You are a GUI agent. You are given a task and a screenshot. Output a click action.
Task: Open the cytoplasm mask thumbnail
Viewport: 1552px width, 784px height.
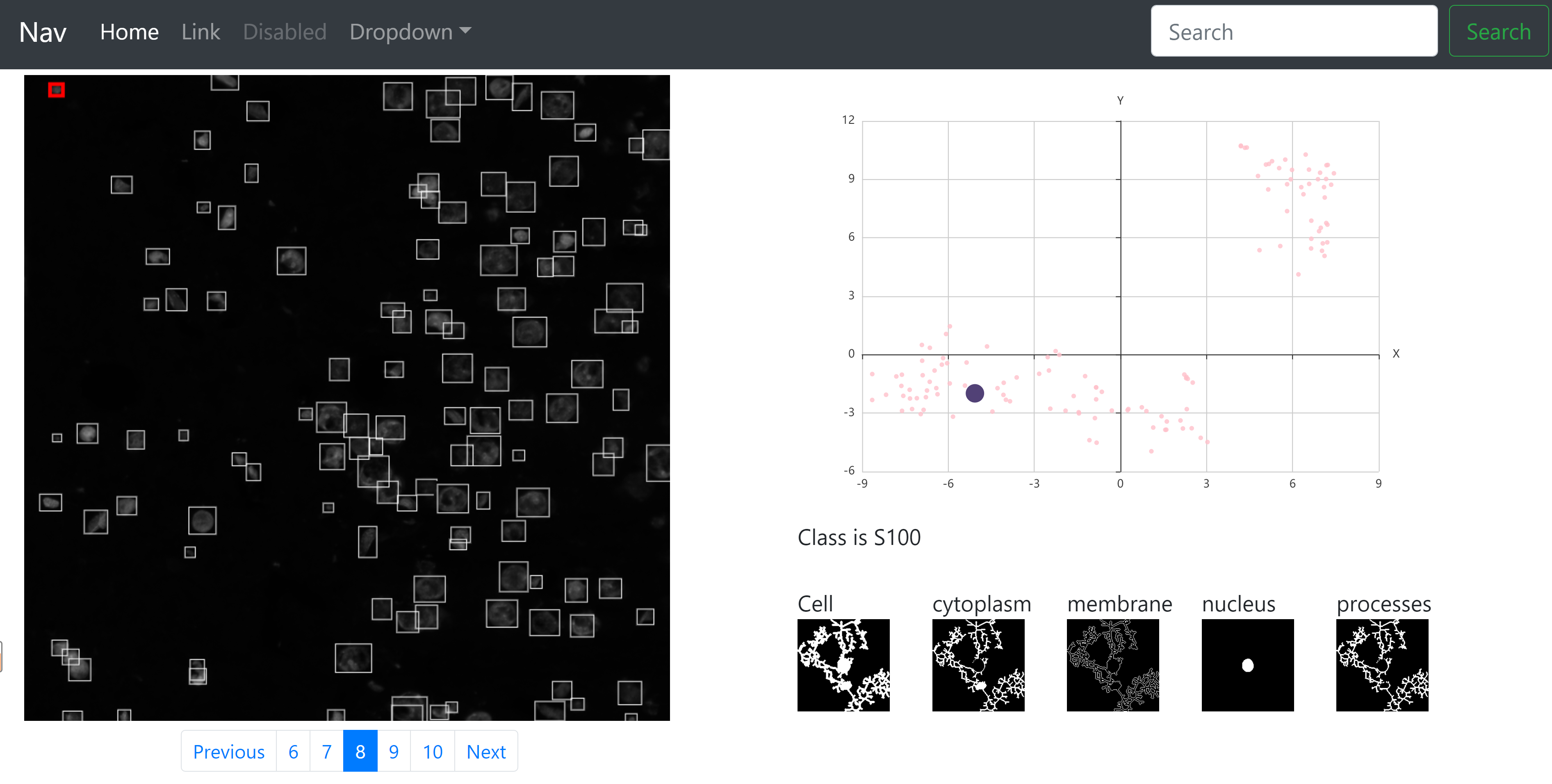(978, 665)
